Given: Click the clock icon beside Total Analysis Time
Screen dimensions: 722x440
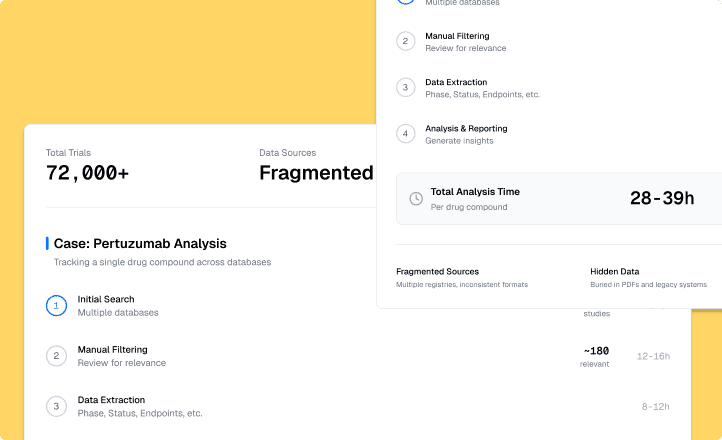Looking at the screenshot, I should (416, 199).
